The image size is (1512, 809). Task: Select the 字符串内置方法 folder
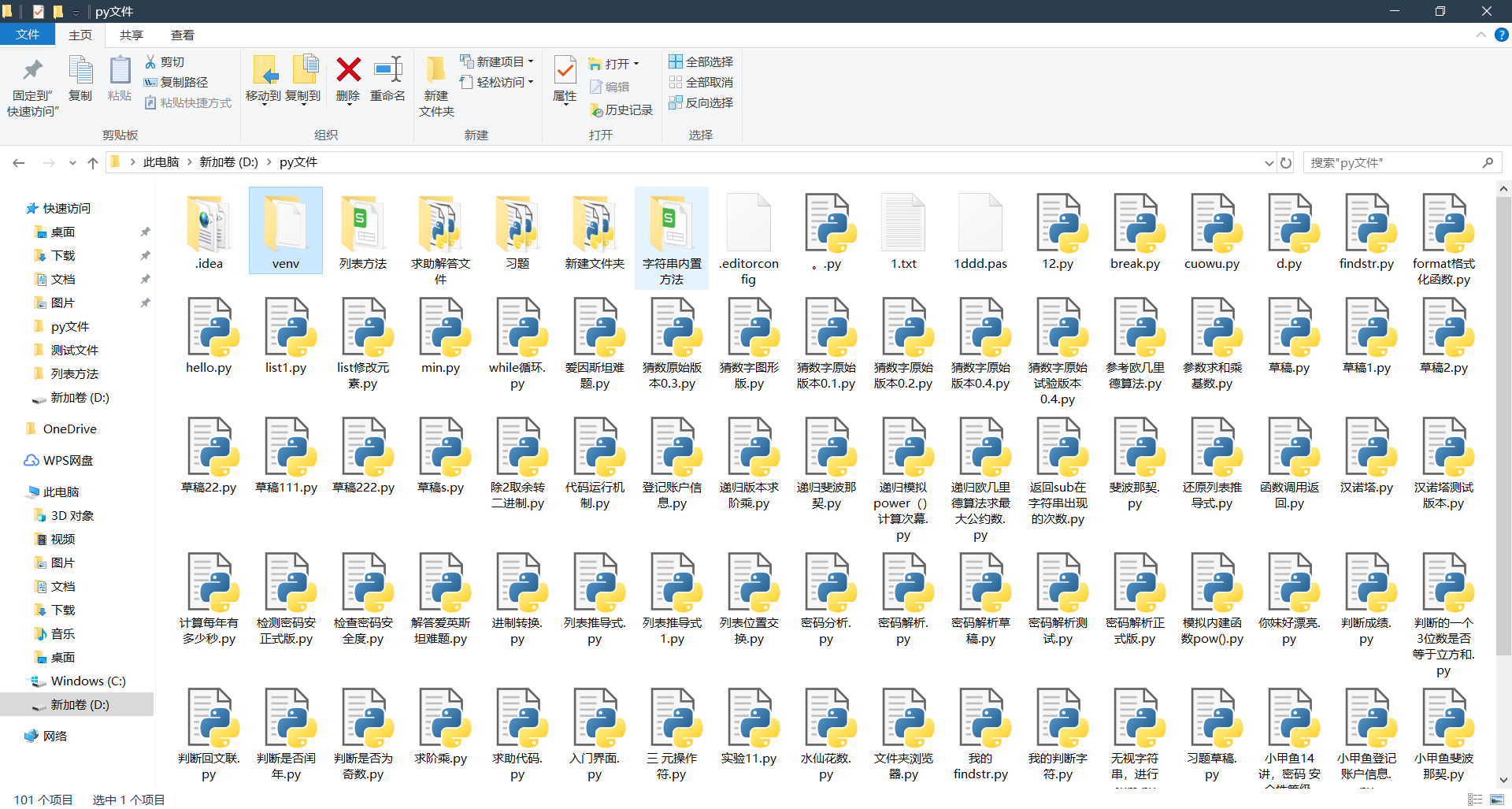pos(672,239)
